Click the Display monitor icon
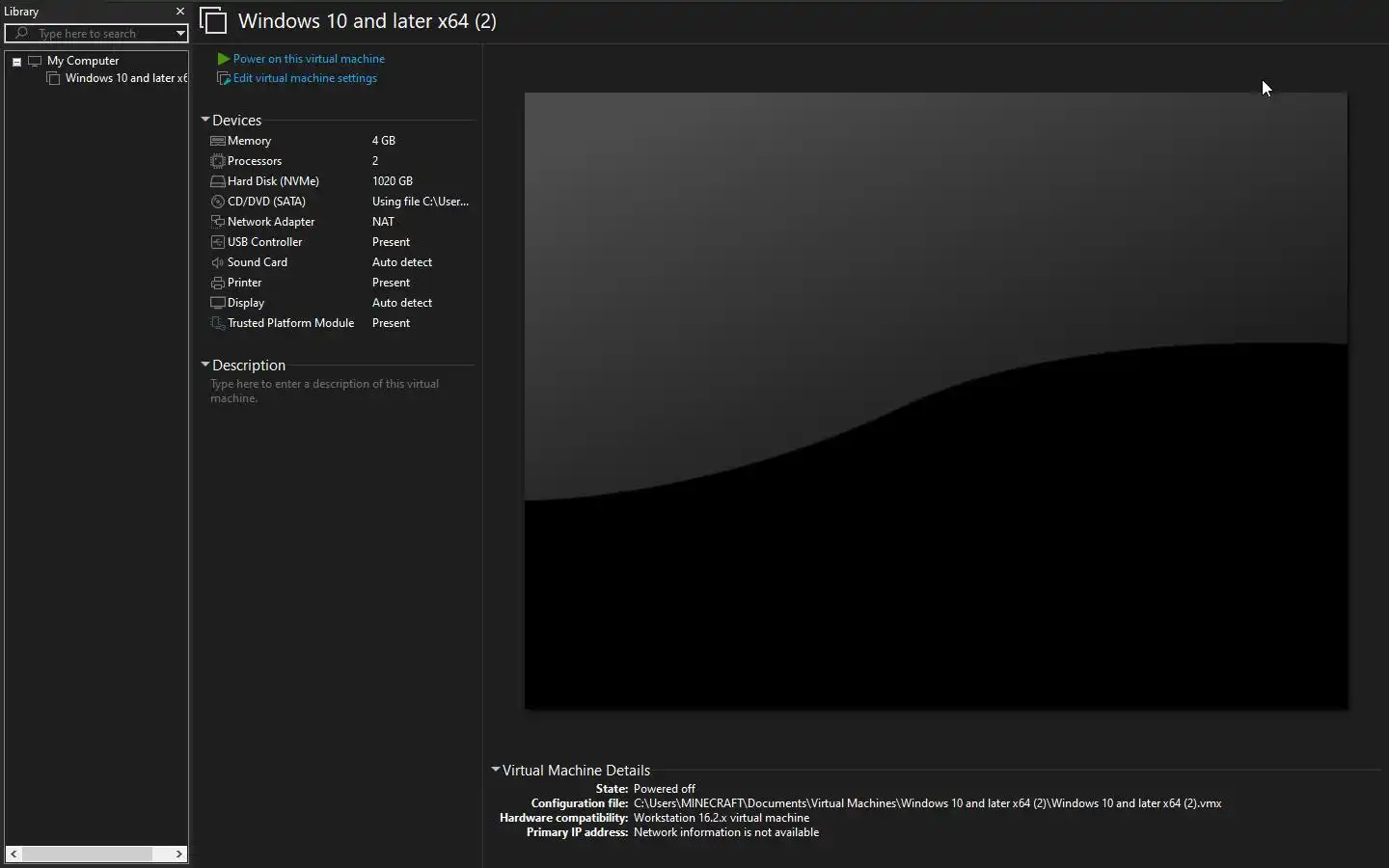The image size is (1389, 868). point(218,303)
